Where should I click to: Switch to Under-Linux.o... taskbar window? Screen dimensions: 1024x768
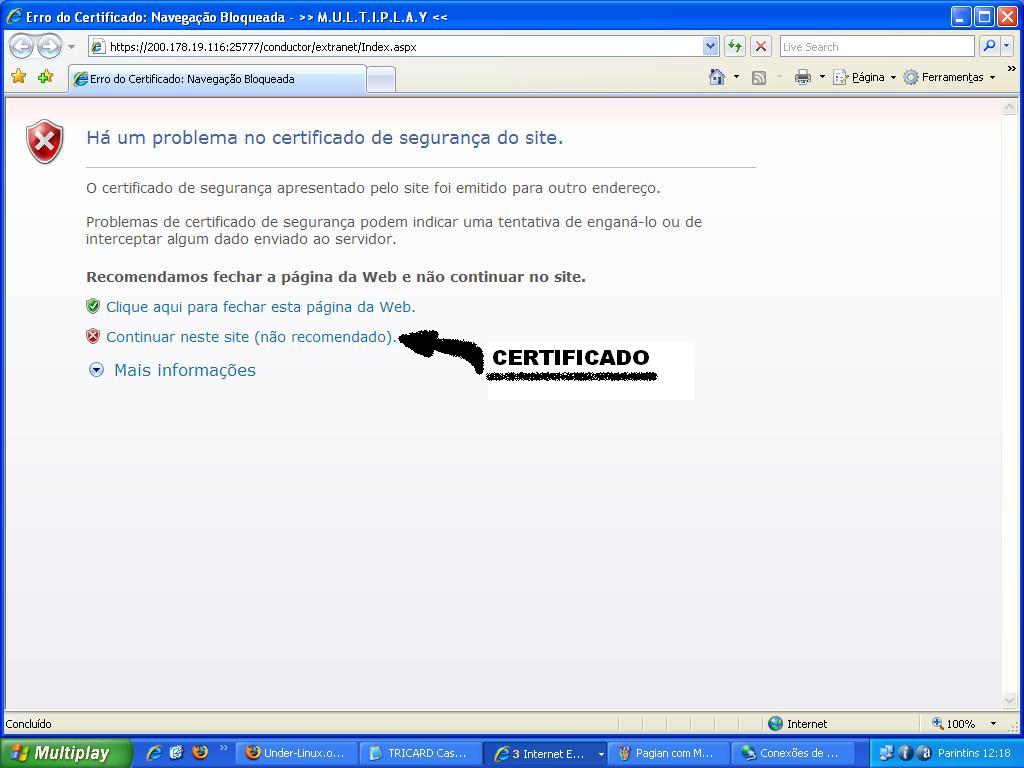296,753
